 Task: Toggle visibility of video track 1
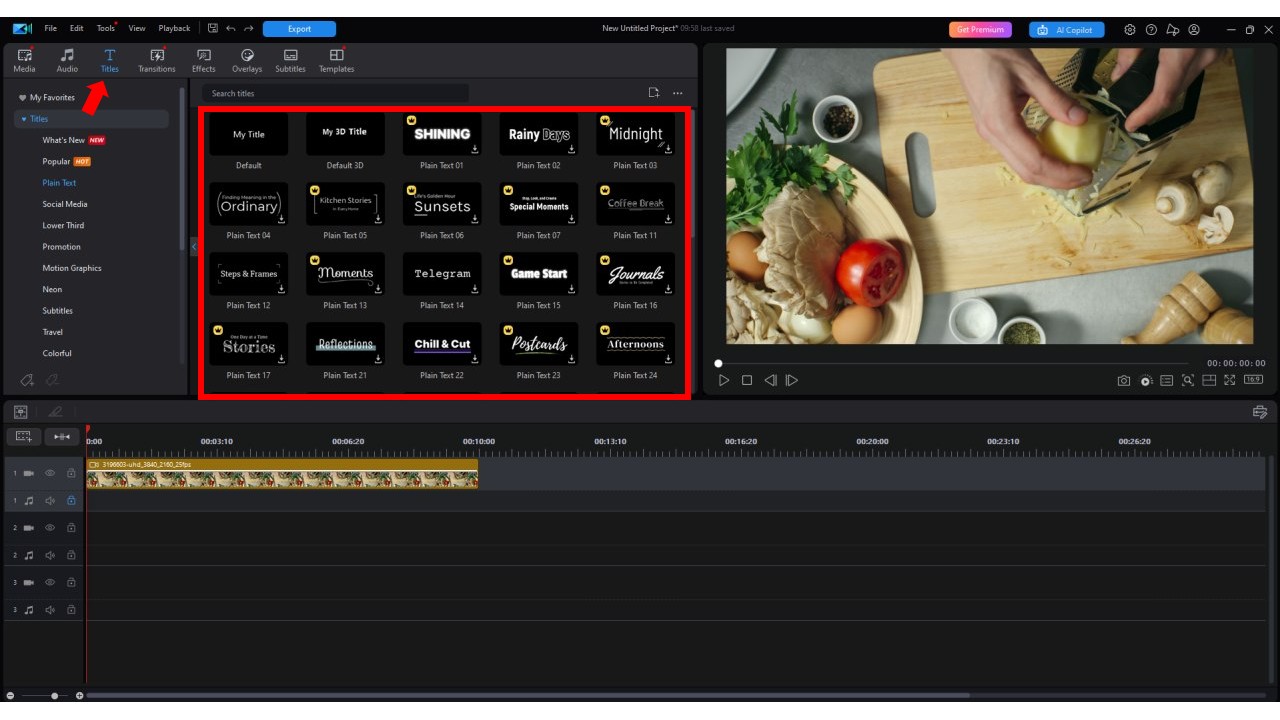pyautogui.click(x=50, y=473)
